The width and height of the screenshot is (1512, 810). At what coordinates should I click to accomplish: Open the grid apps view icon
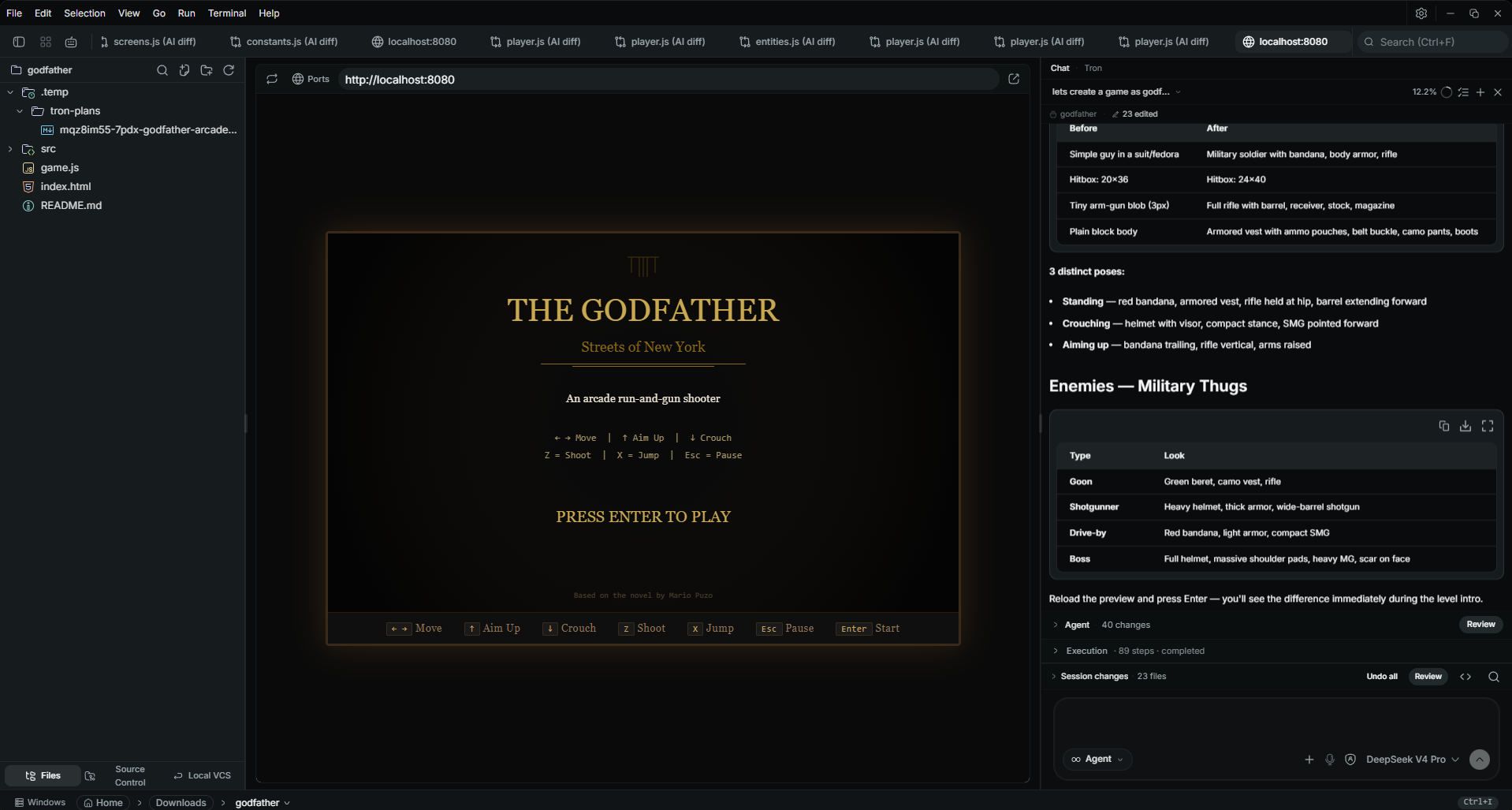pyautogui.click(x=46, y=42)
